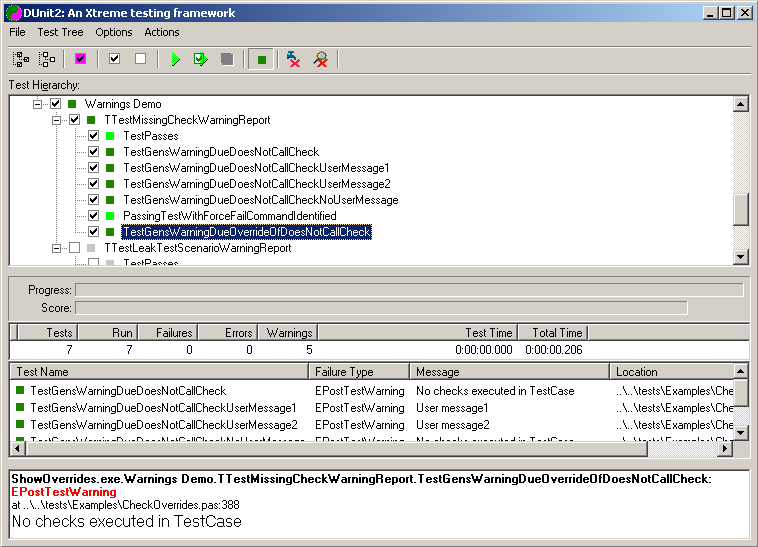Click the empty checkbox toolbar icon
This screenshot has height=547, width=758.
[x=141, y=59]
